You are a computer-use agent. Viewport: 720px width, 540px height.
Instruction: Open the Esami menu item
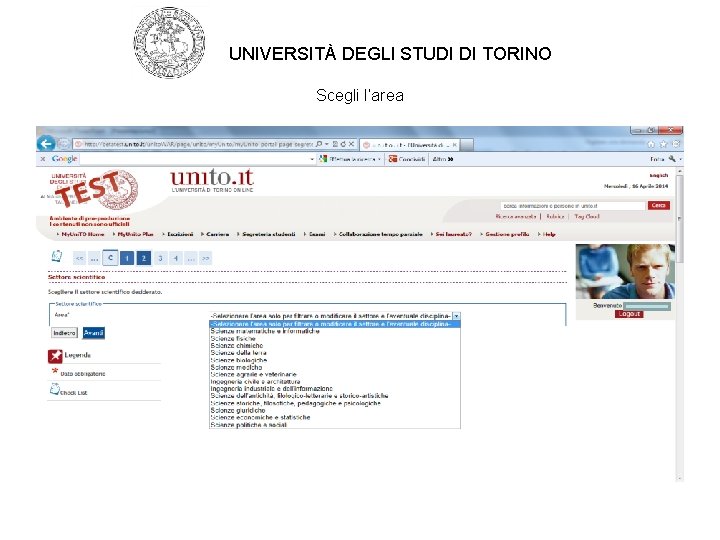coord(317,234)
